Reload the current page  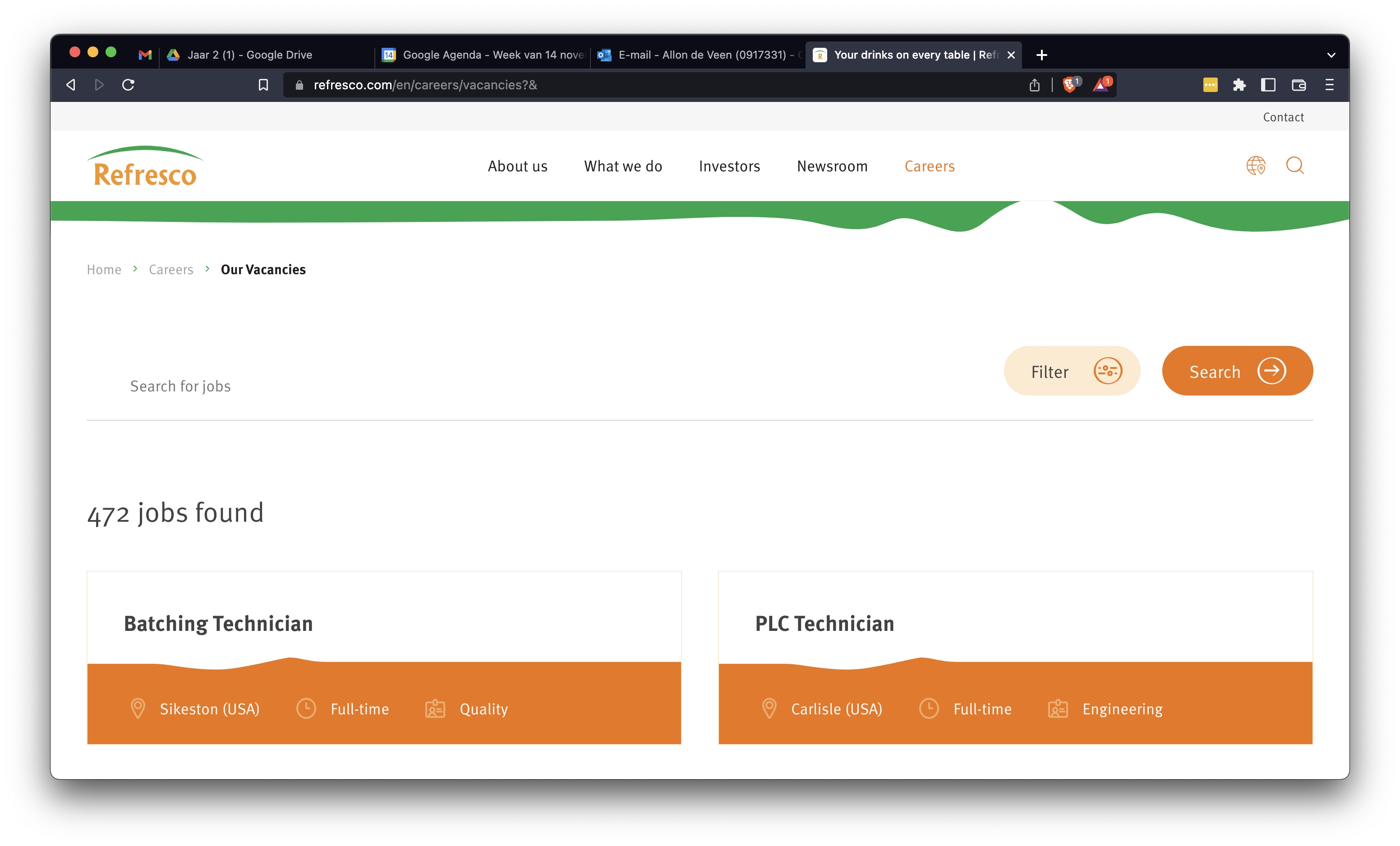(x=129, y=85)
